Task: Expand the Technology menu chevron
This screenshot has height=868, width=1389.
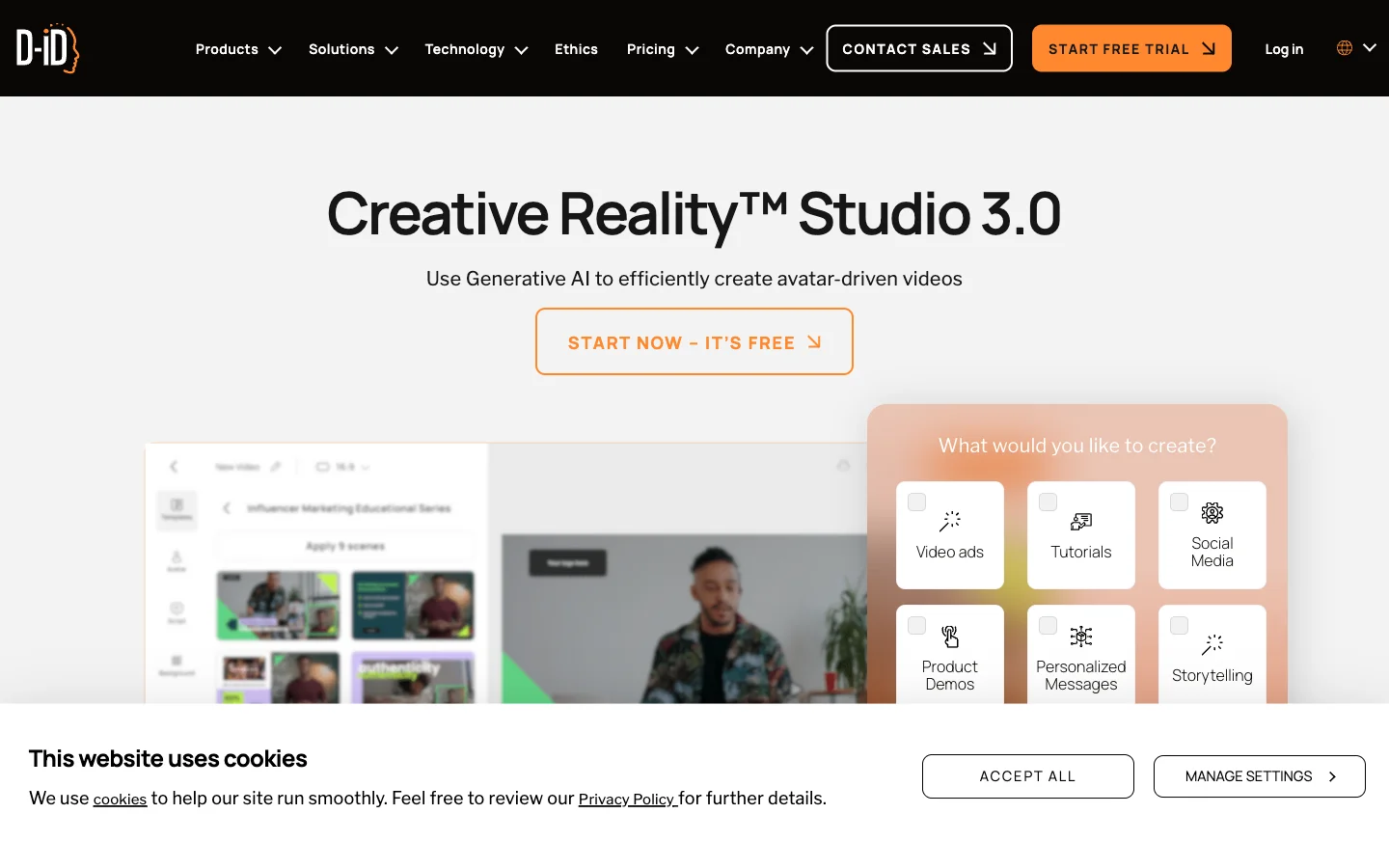Action: (522, 50)
